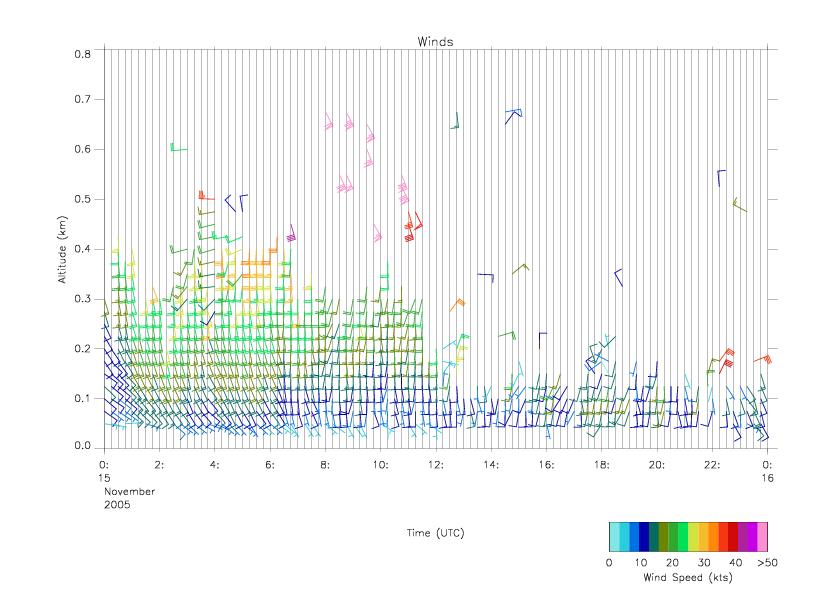Select the "30" legend value label
Image resolution: width=827 pixels, height=611 pixels.
[x=704, y=562]
